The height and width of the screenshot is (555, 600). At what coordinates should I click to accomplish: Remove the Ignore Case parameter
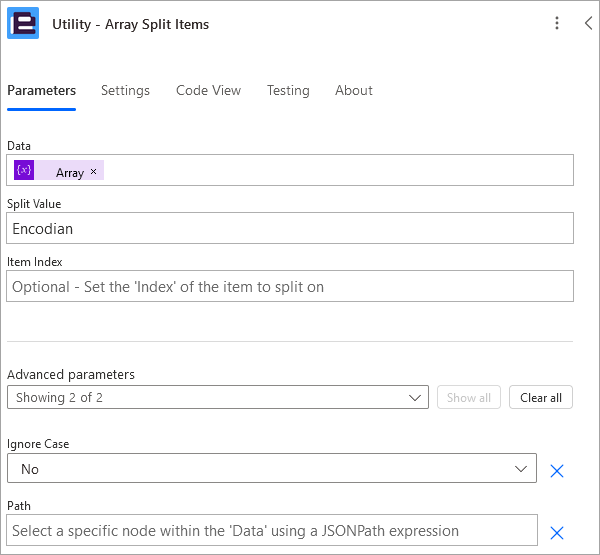coord(557,471)
